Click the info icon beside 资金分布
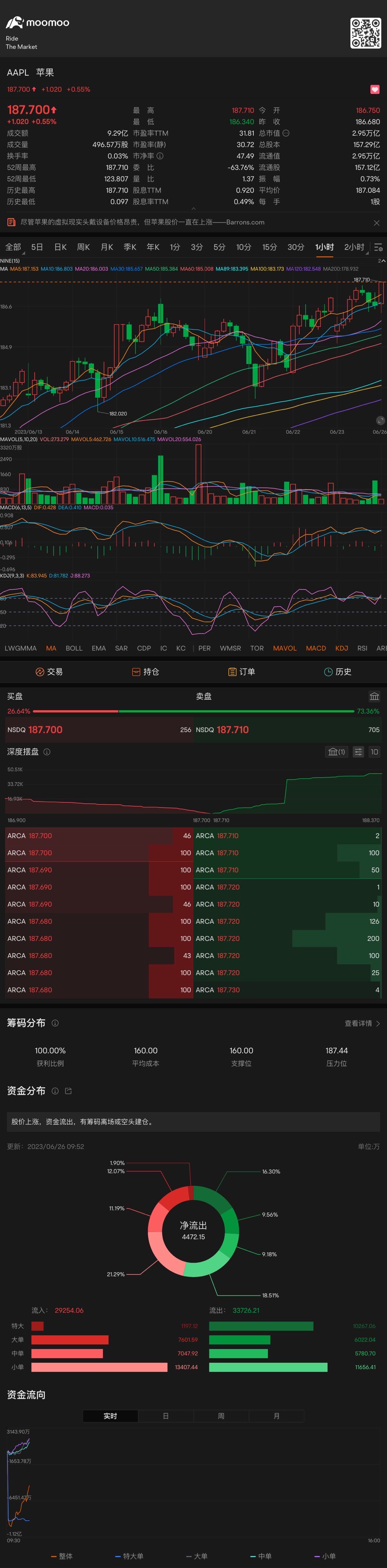This screenshot has height=1568, width=387. point(55,1091)
